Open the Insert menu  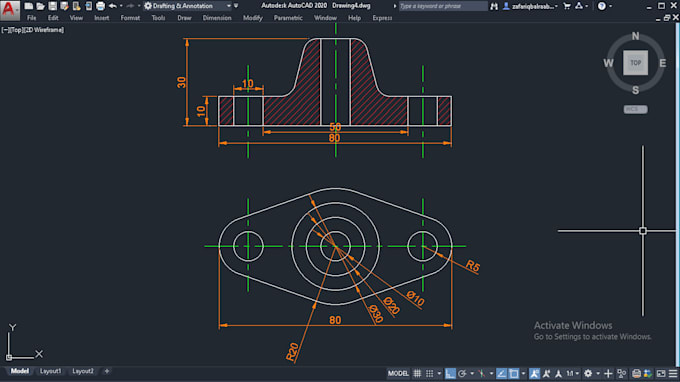point(101,18)
